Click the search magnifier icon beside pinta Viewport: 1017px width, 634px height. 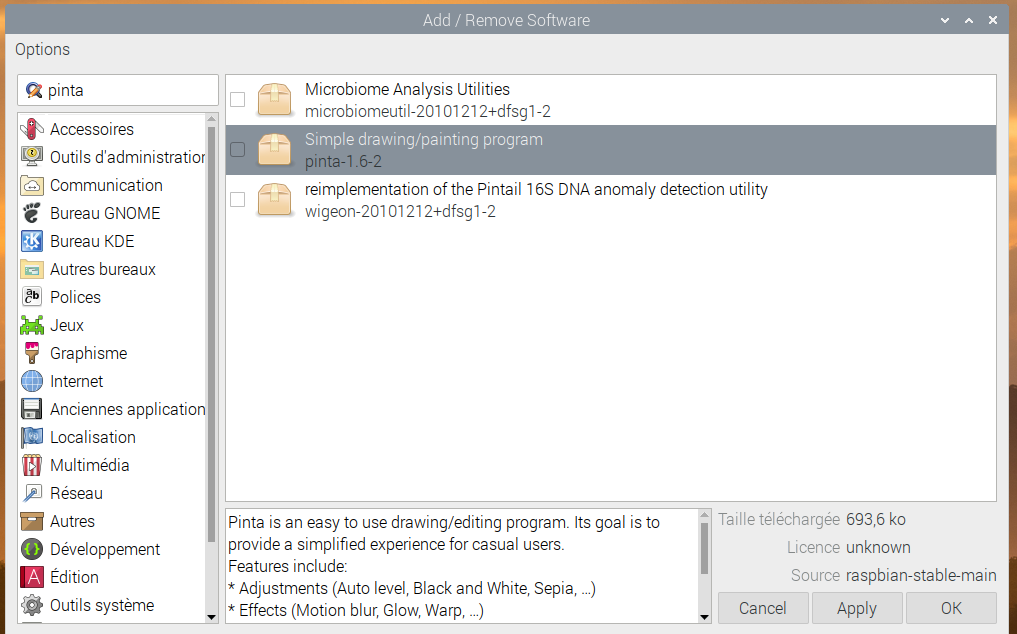(x=34, y=90)
